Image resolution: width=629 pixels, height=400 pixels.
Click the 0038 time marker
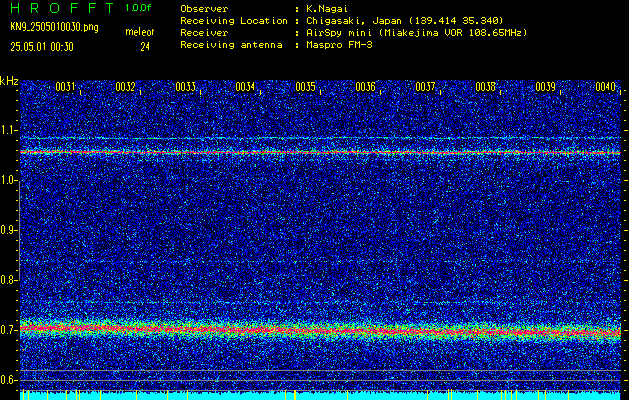[485, 87]
